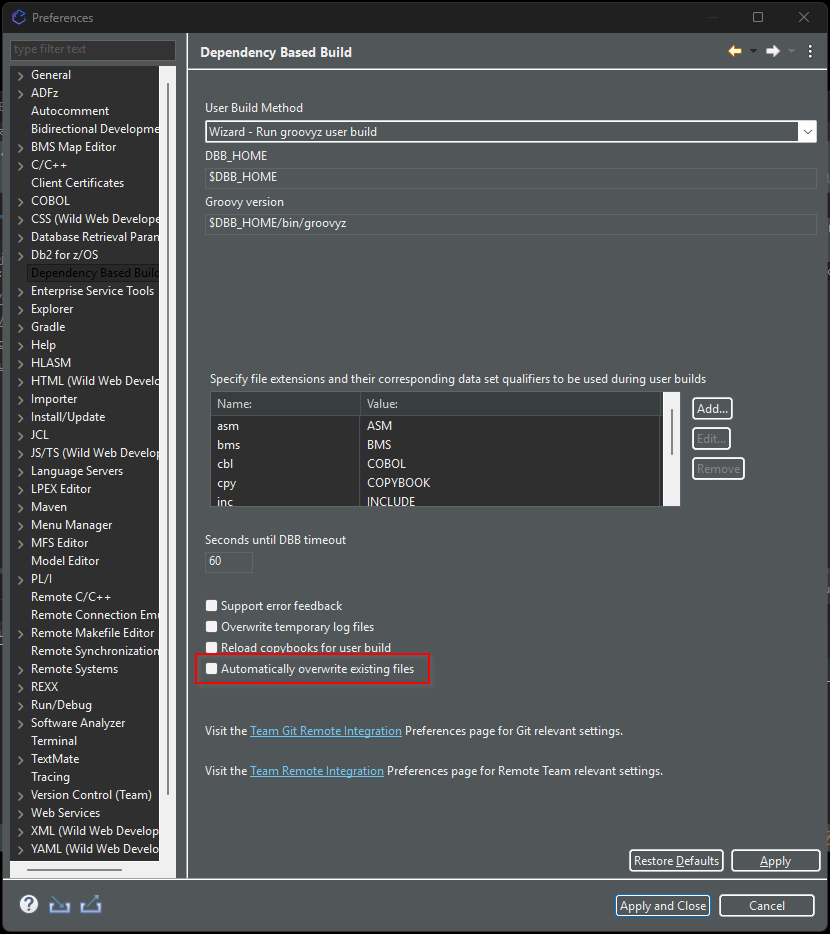
Task: Select the Maven preferences entry
Action: click(x=49, y=507)
